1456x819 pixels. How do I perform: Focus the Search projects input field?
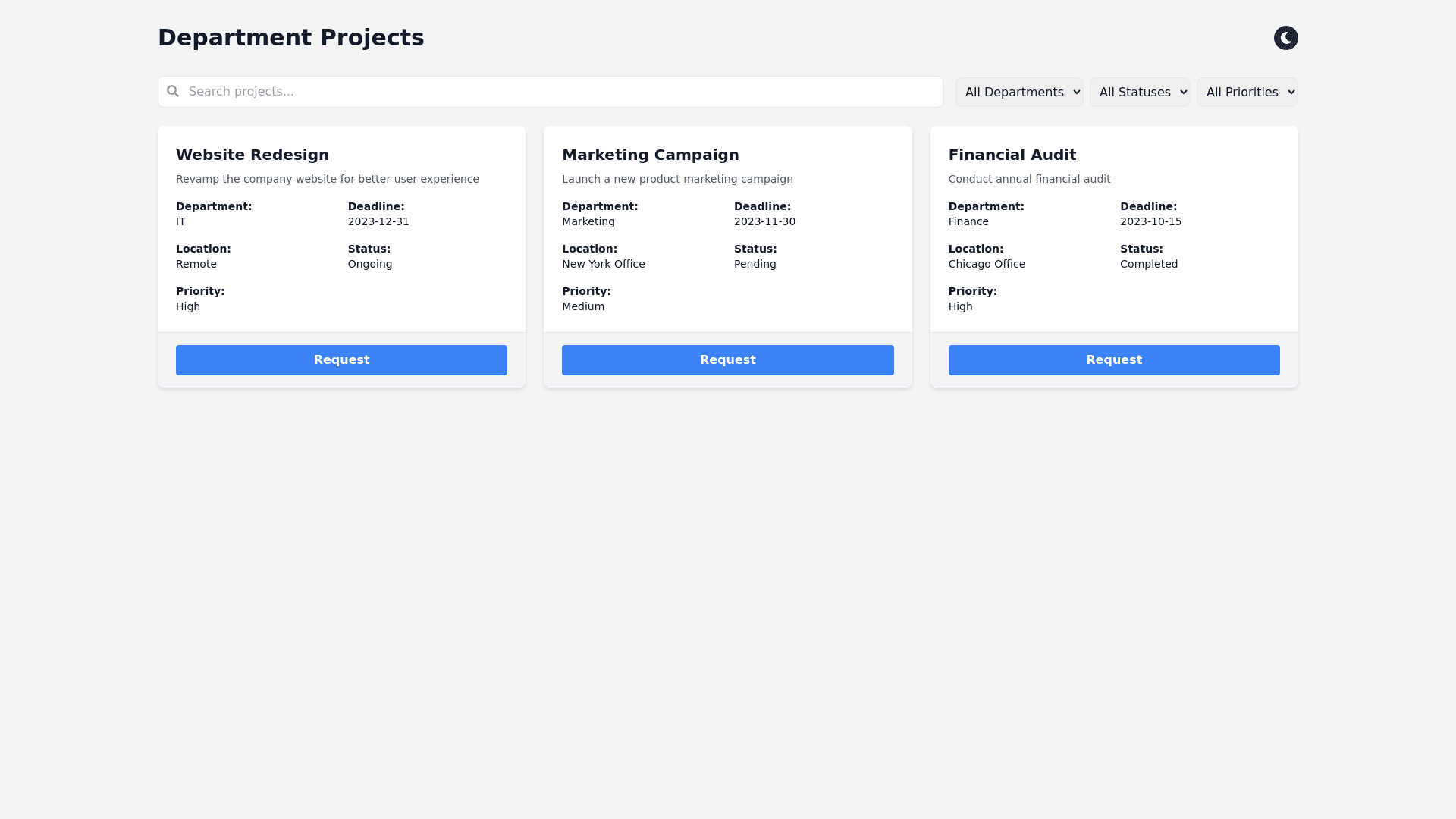(561, 92)
